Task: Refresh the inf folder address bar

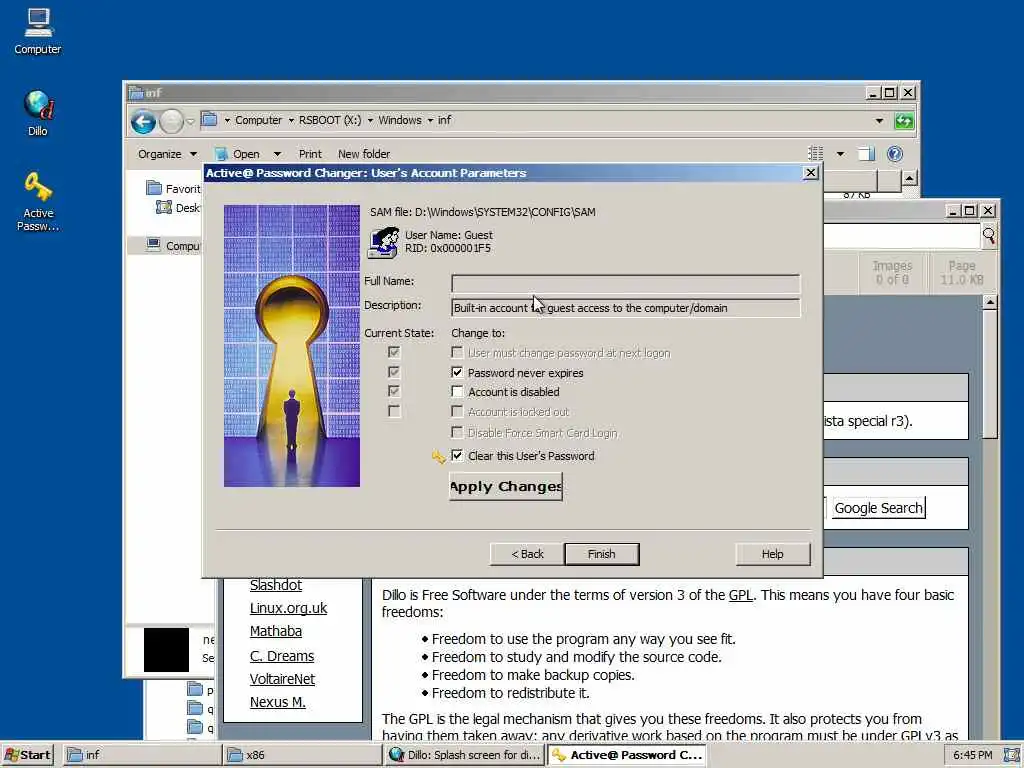Action: tap(904, 121)
